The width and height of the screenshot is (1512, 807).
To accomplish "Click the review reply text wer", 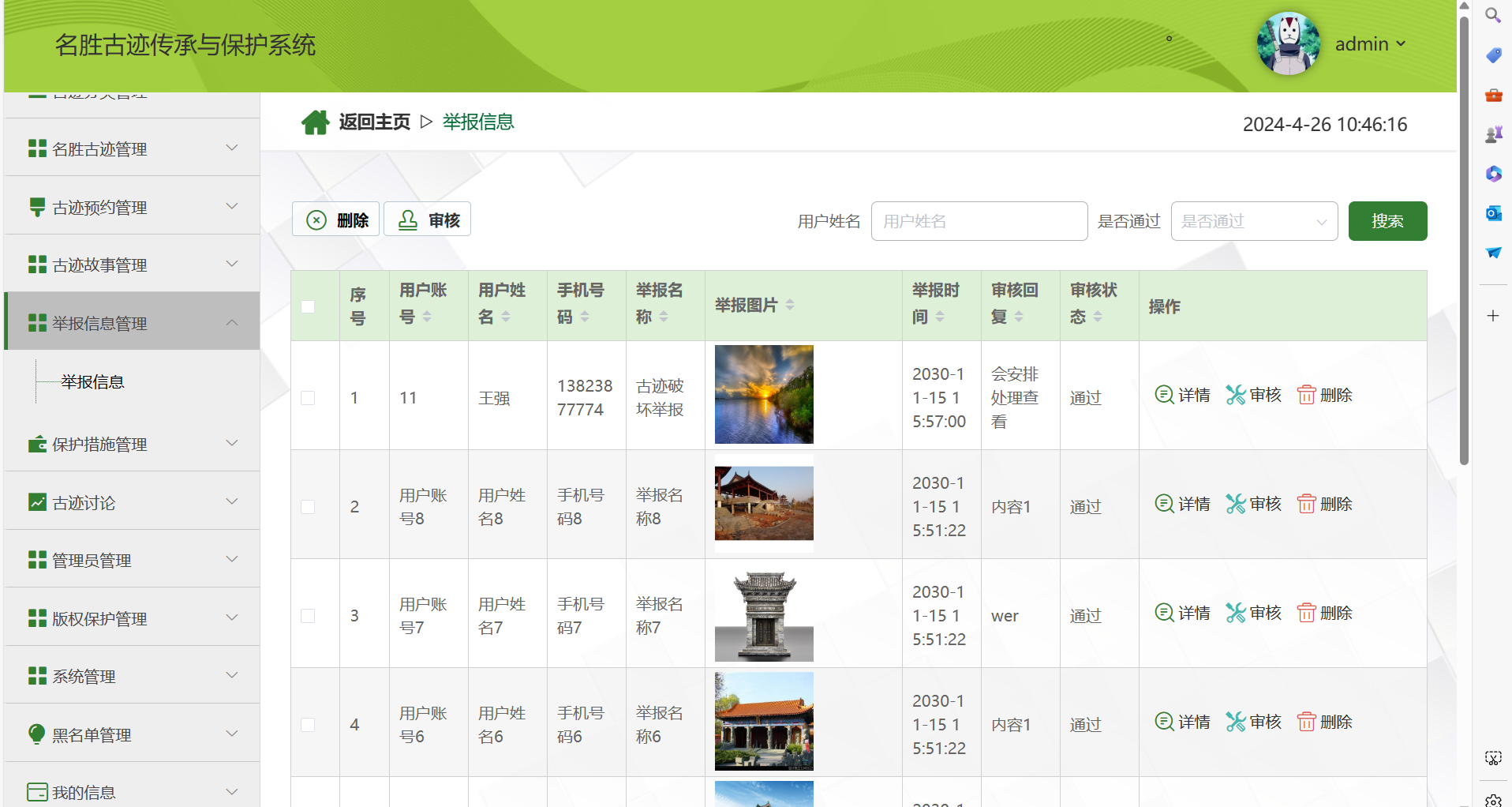I will (x=1005, y=616).
